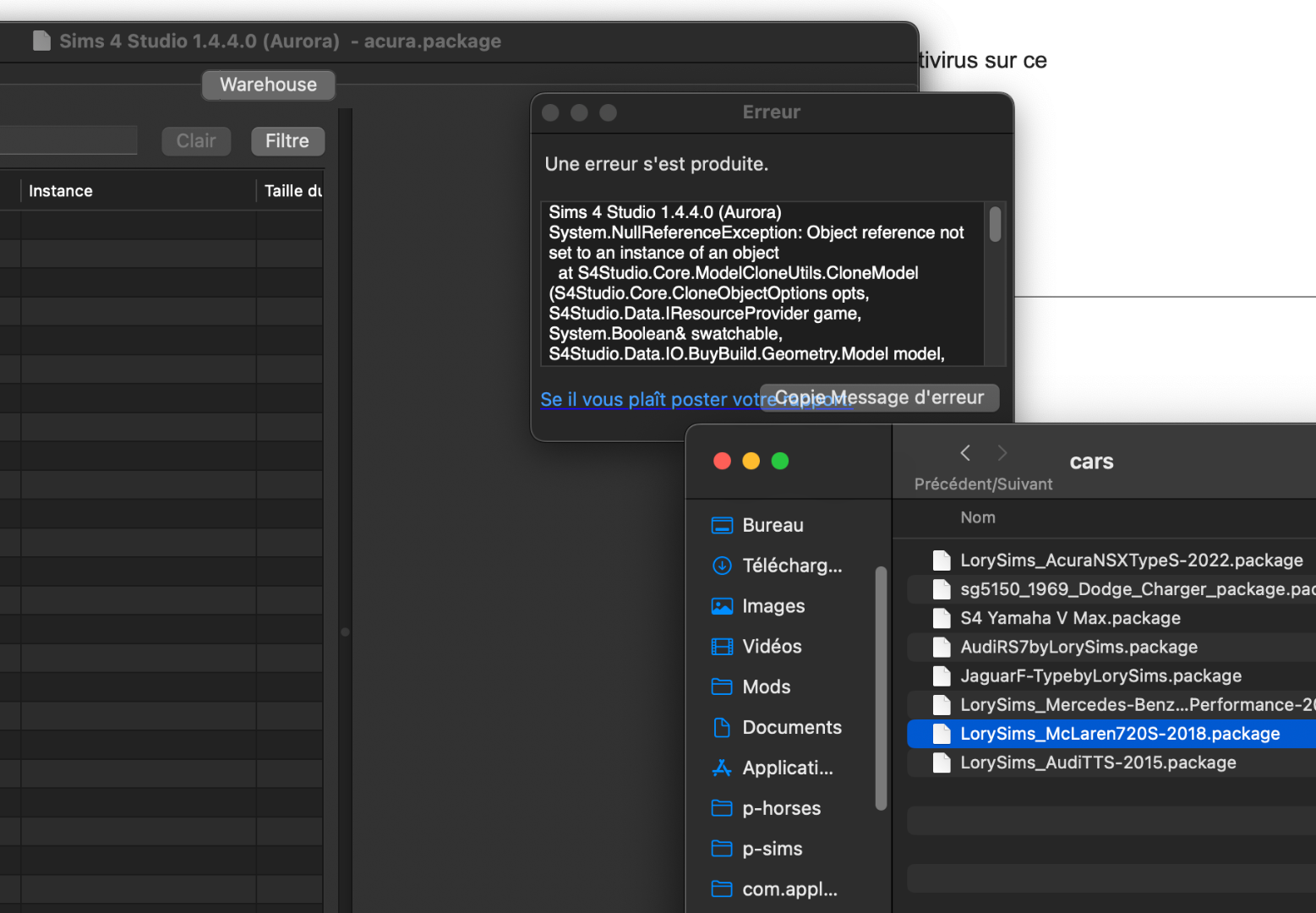
Task: Select the p-horses folder
Action: click(x=780, y=809)
